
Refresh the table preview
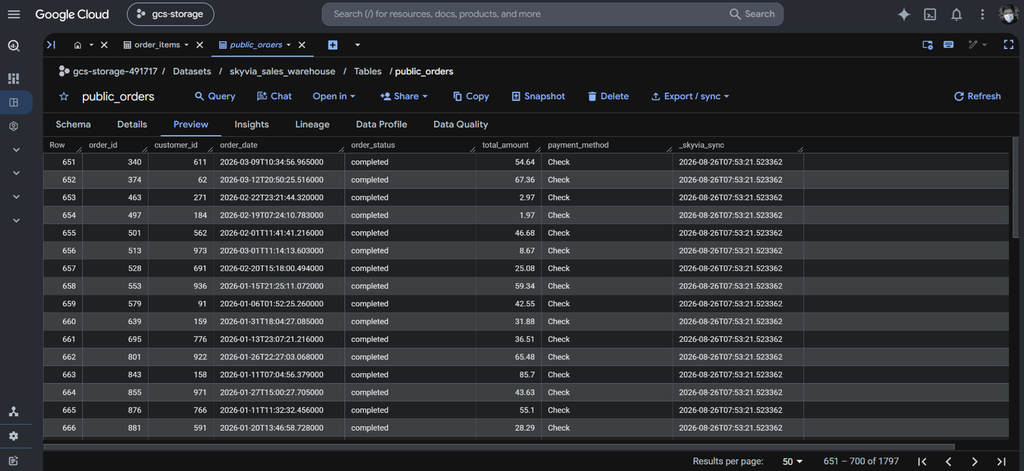pyautogui.click(x=977, y=96)
